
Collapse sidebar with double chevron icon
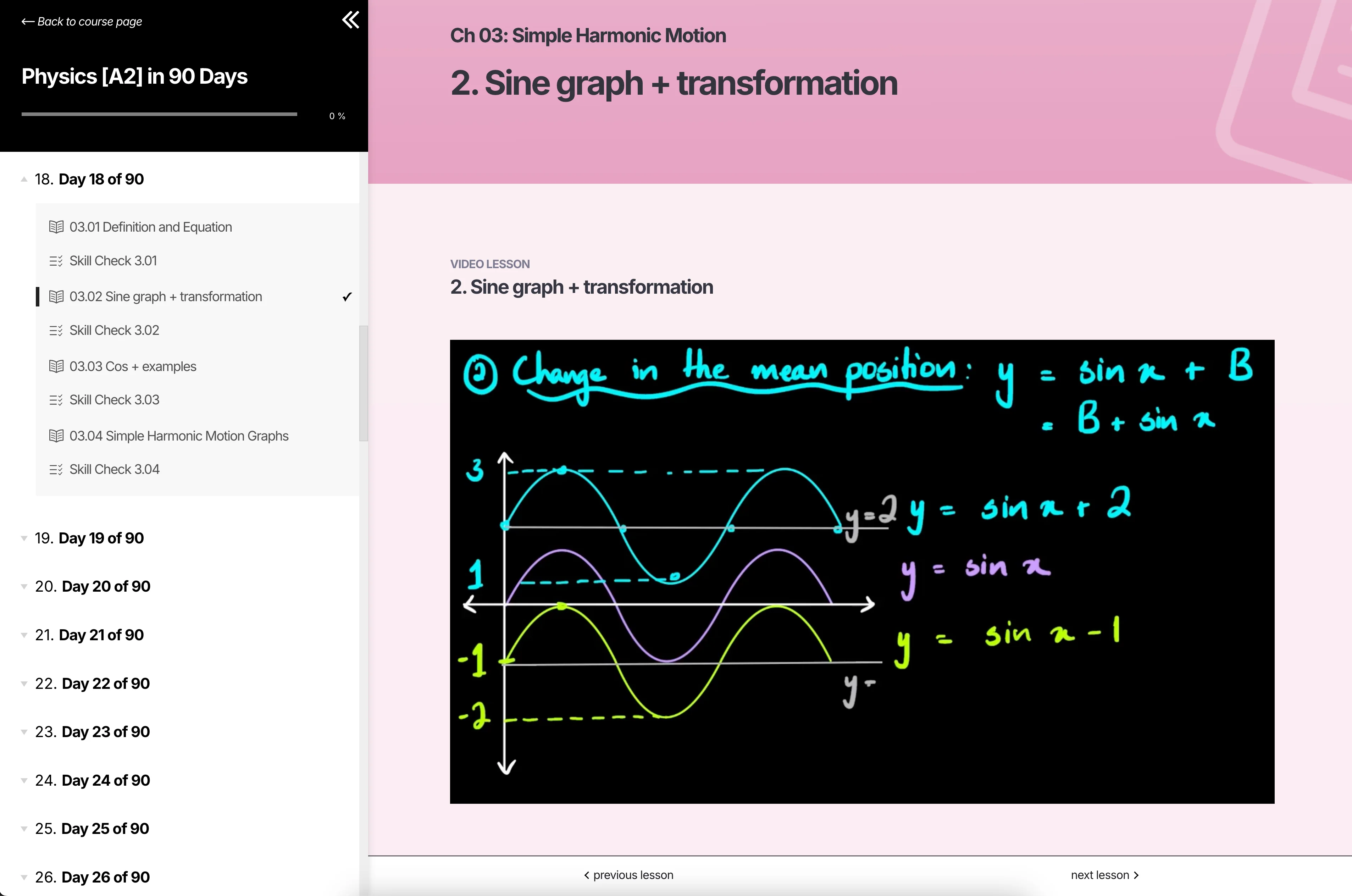click(350, 20)
